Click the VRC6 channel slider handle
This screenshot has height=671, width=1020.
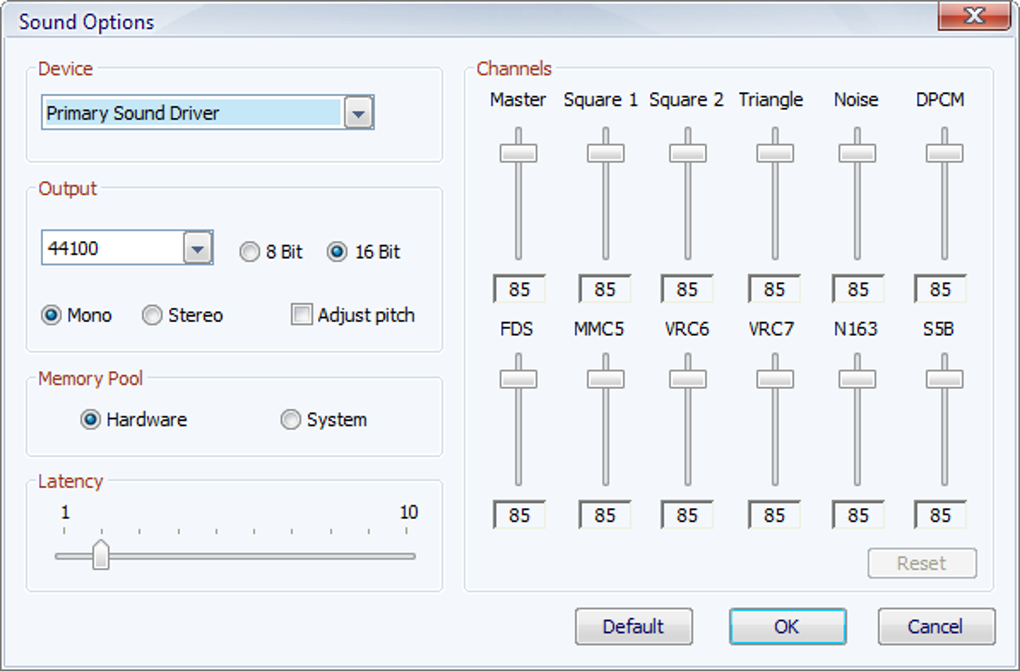click(688, 379)
